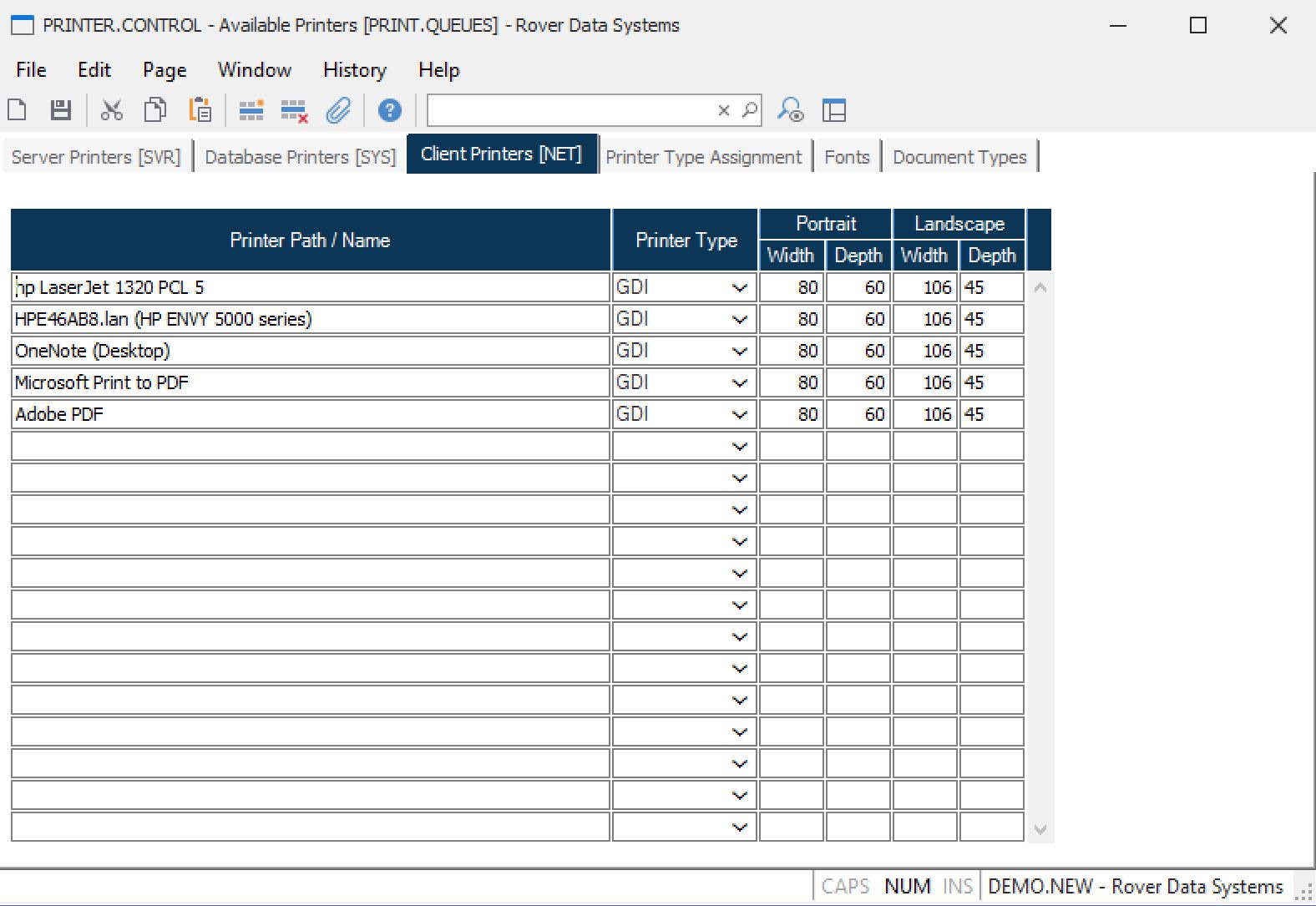Select the Microsoft Print to PDF name field
The height and width of the screenshot is (906, 1316).
(x=310, y=383)
